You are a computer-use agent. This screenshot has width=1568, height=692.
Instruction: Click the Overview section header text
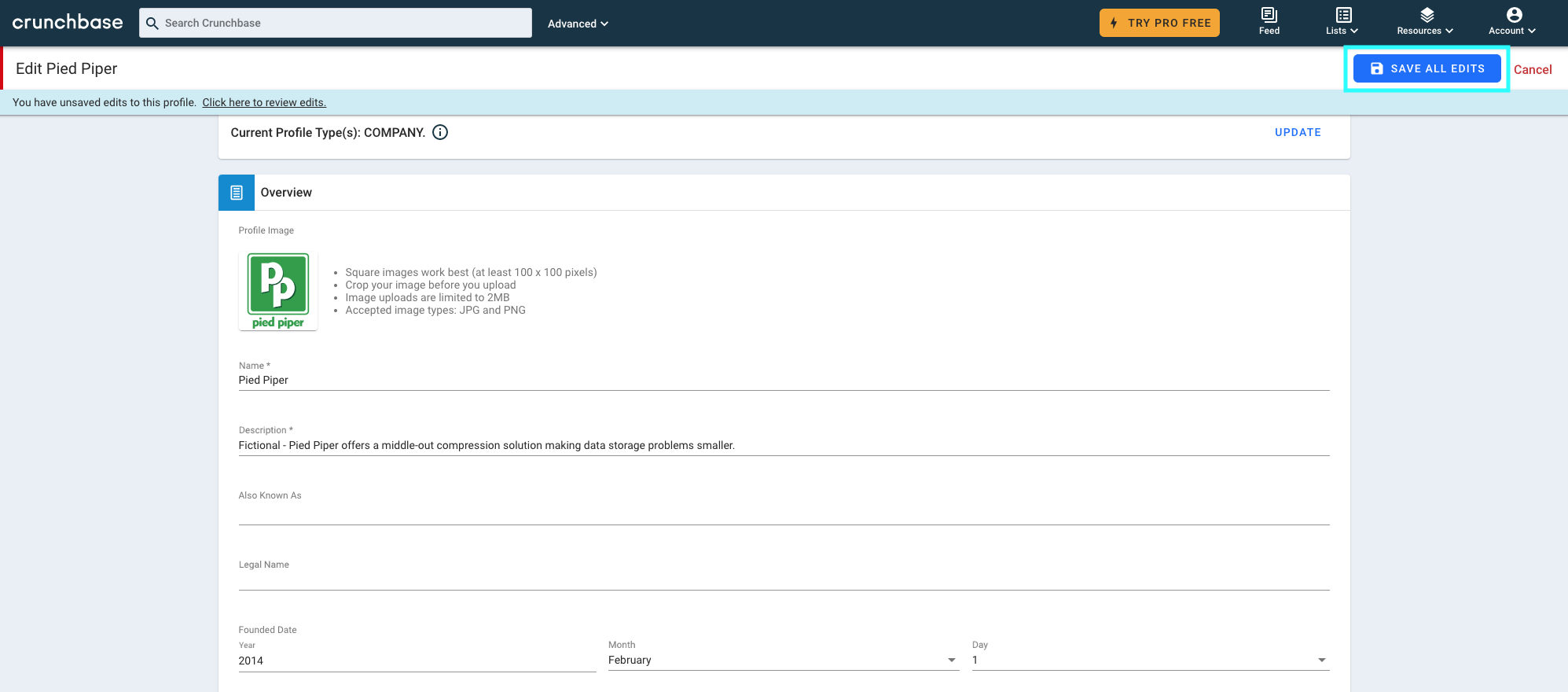(x=286, y=193)
